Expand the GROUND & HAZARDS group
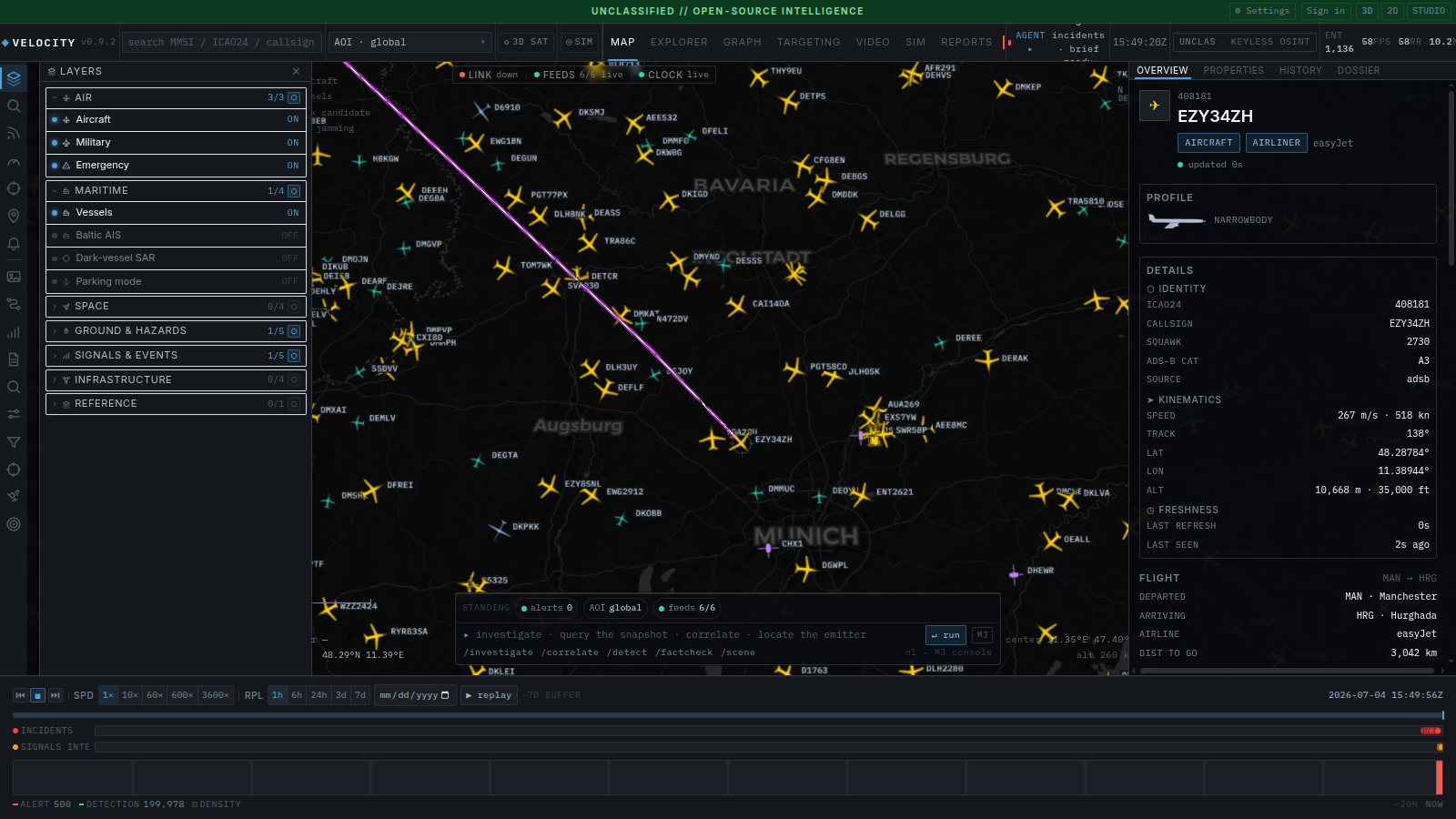 55,331
